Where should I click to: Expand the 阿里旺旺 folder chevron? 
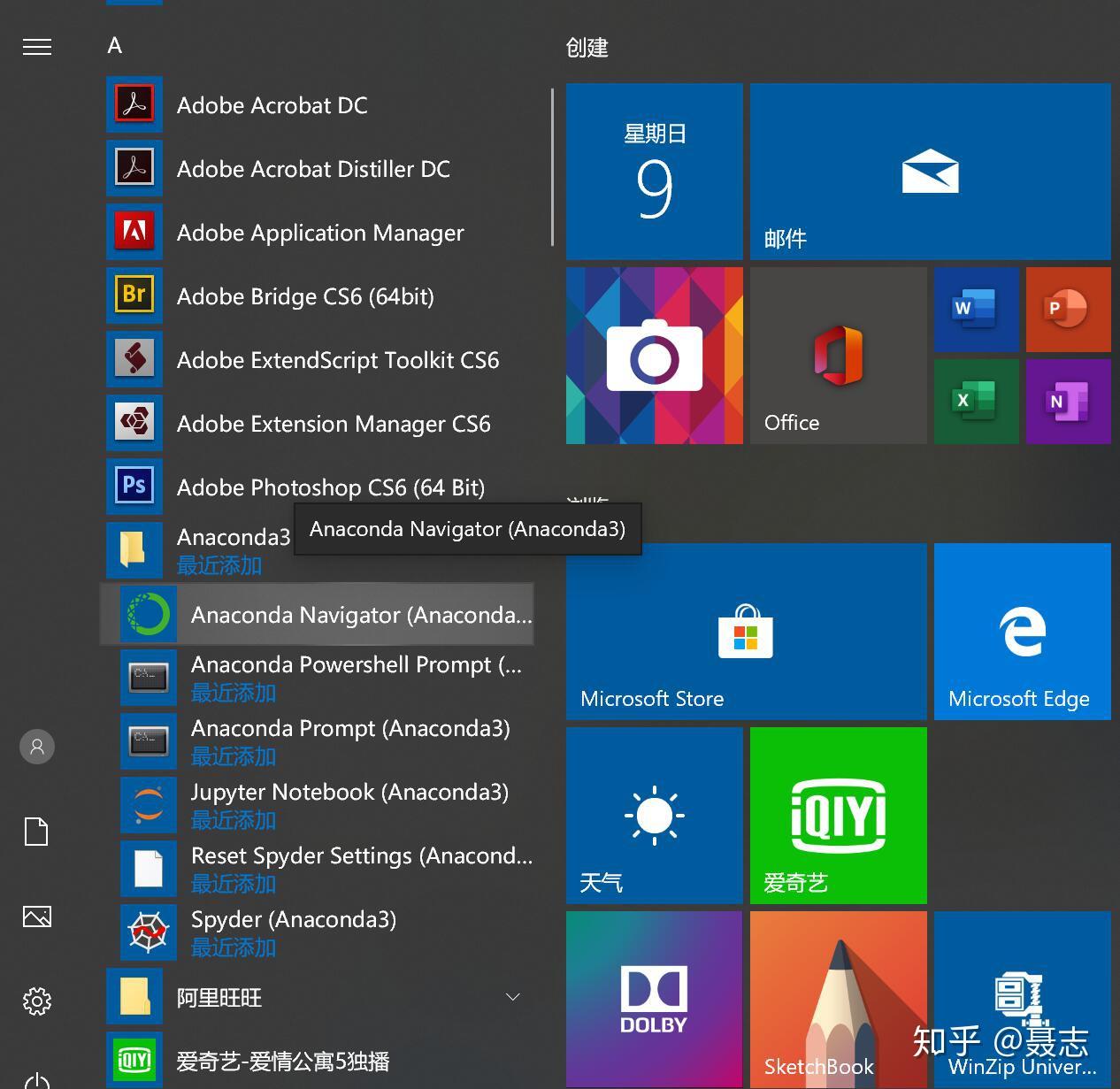512,997
